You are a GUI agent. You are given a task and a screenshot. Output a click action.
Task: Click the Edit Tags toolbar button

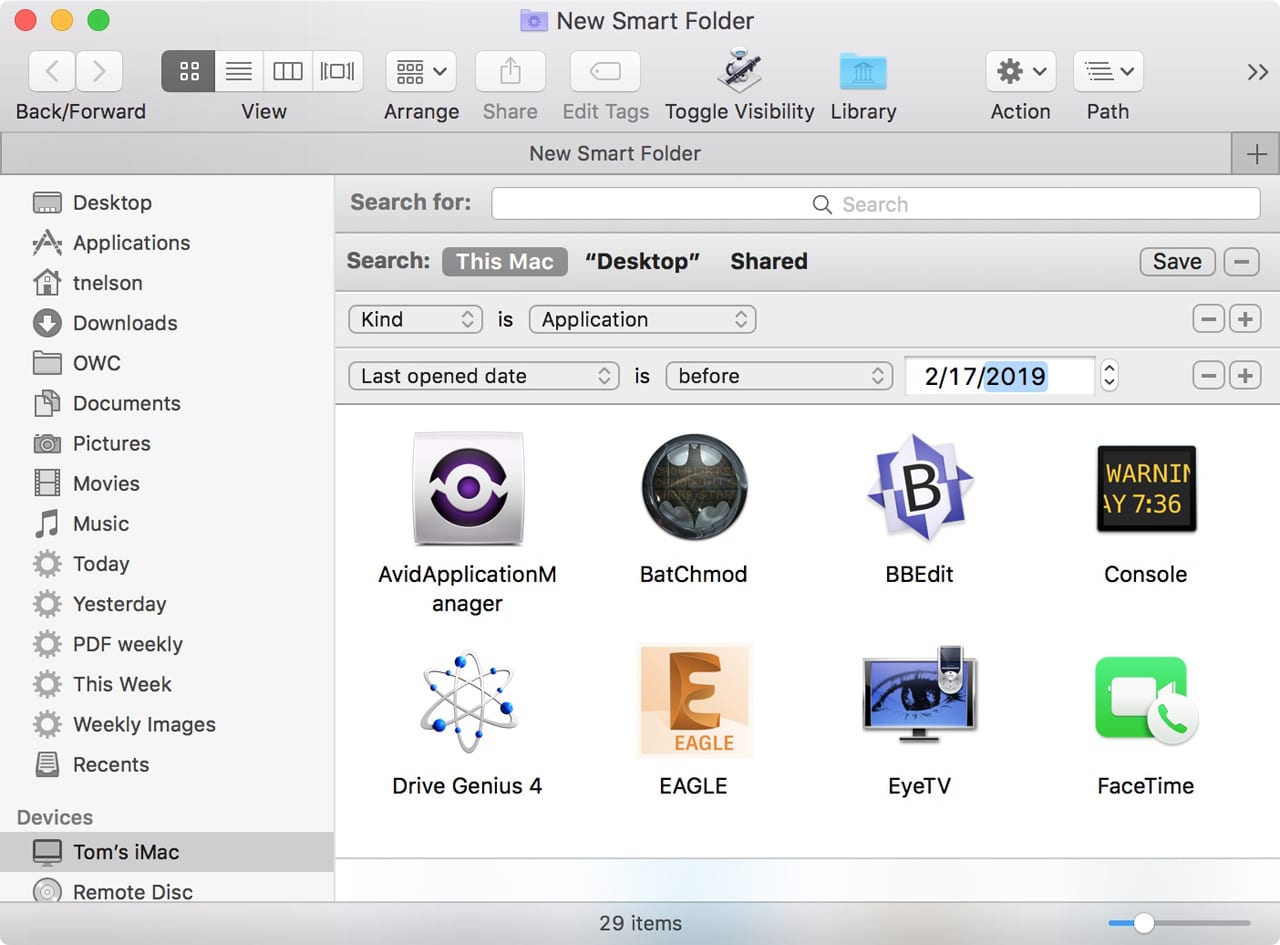pyautogui.click(x=605, y=72)
